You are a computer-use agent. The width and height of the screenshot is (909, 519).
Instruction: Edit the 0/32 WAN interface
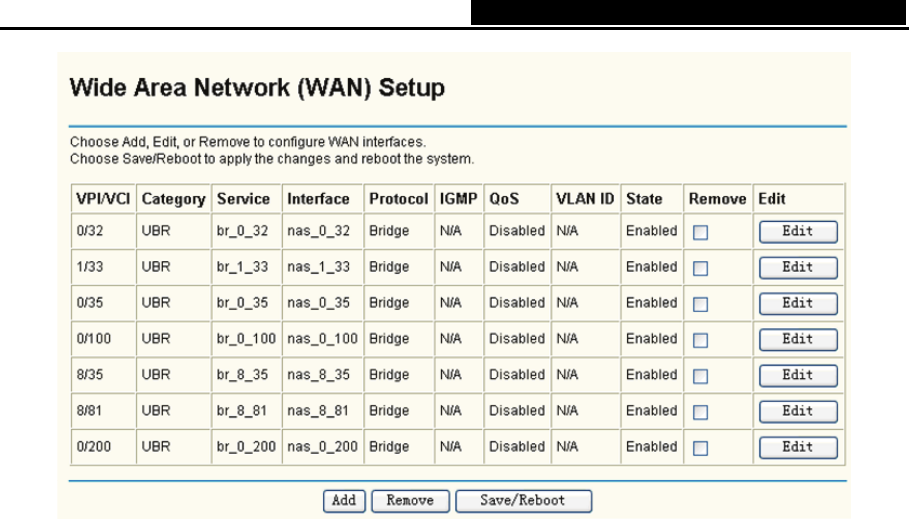click(x=797, y=232)
